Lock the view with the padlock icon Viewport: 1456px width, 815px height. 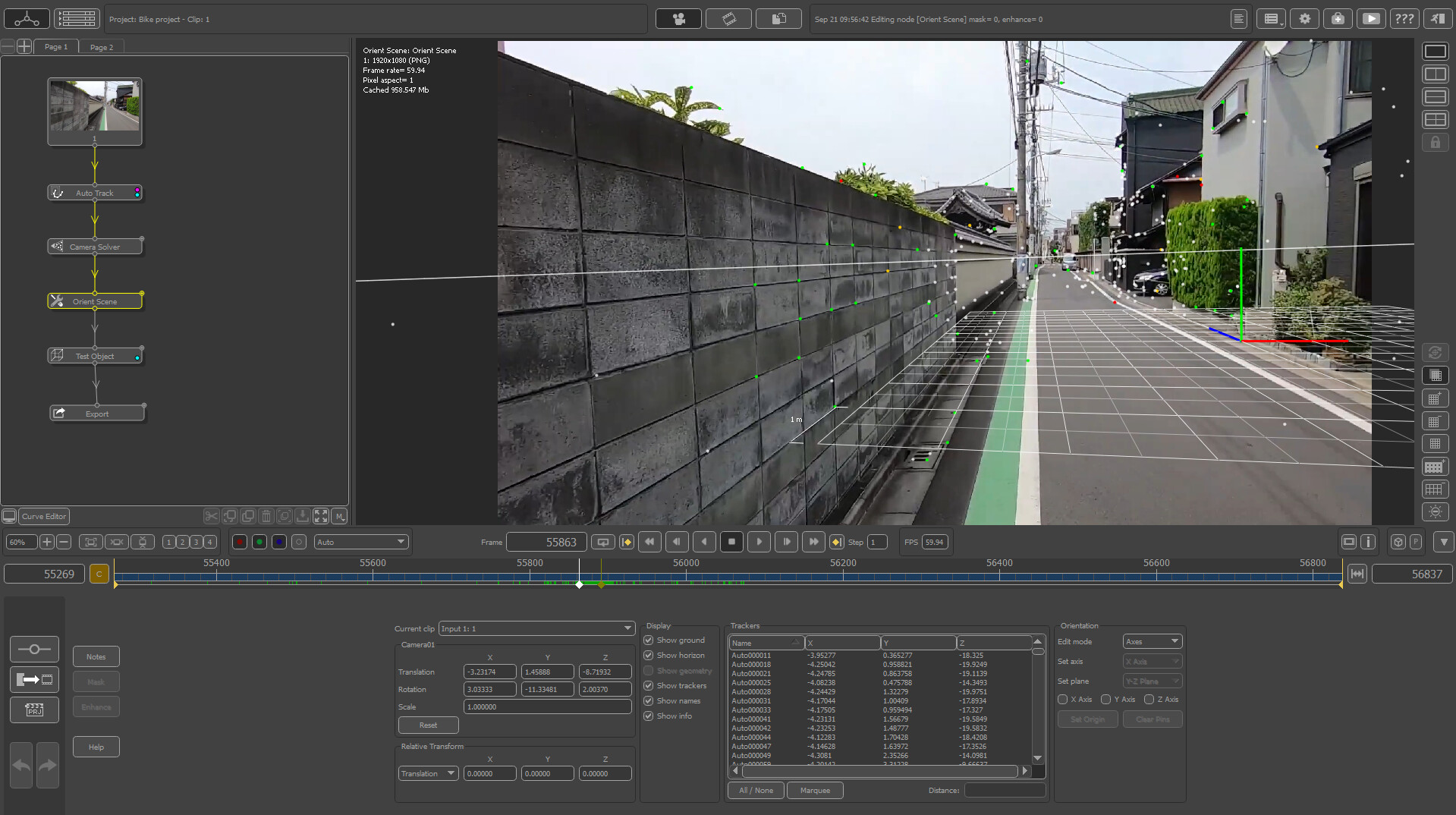tap(1435, 142)
